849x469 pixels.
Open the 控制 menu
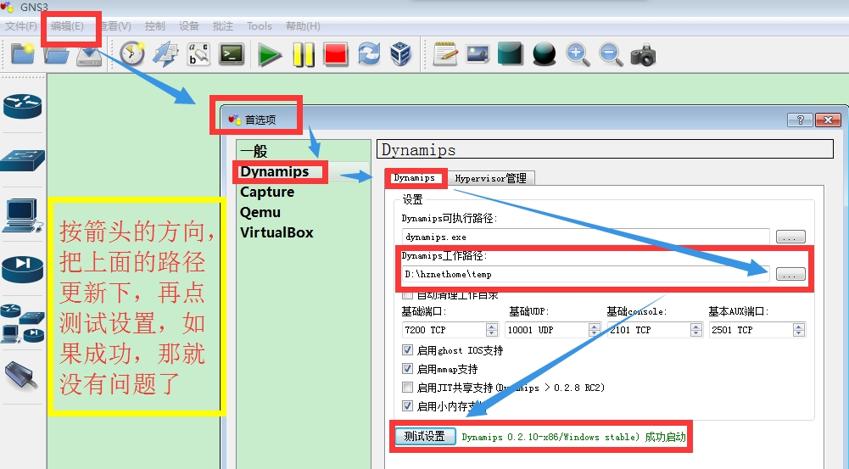point(155,26)
